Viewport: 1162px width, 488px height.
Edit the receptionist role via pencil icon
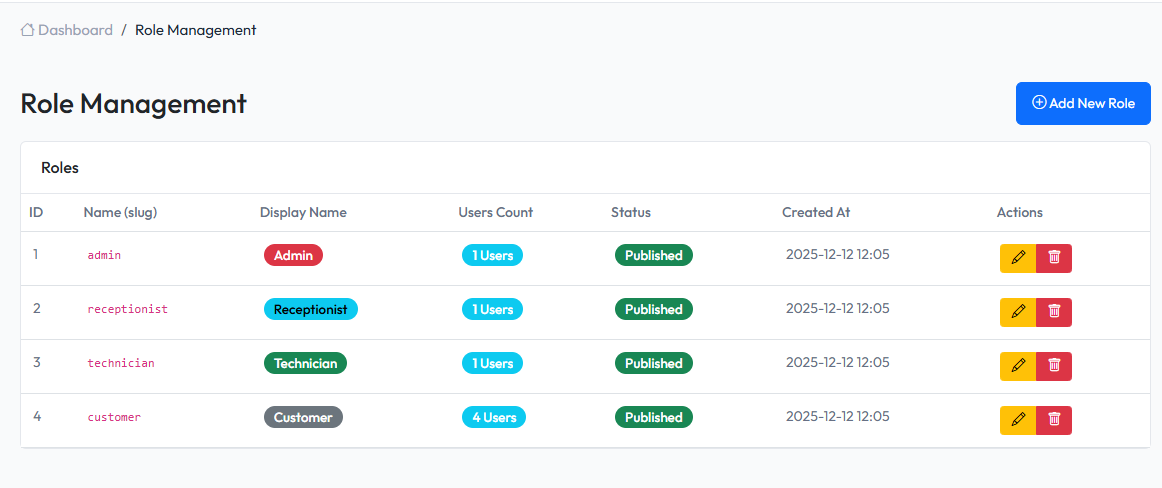(x=1018, y=312)
